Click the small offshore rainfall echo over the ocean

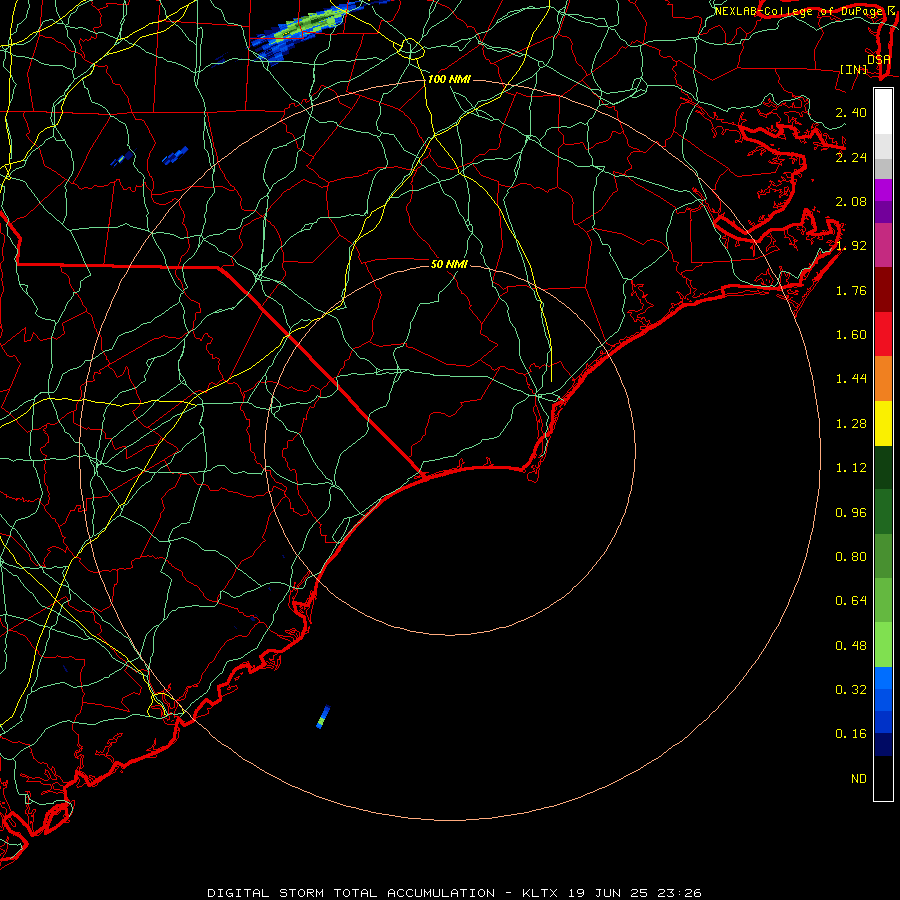tap(323, 717)
